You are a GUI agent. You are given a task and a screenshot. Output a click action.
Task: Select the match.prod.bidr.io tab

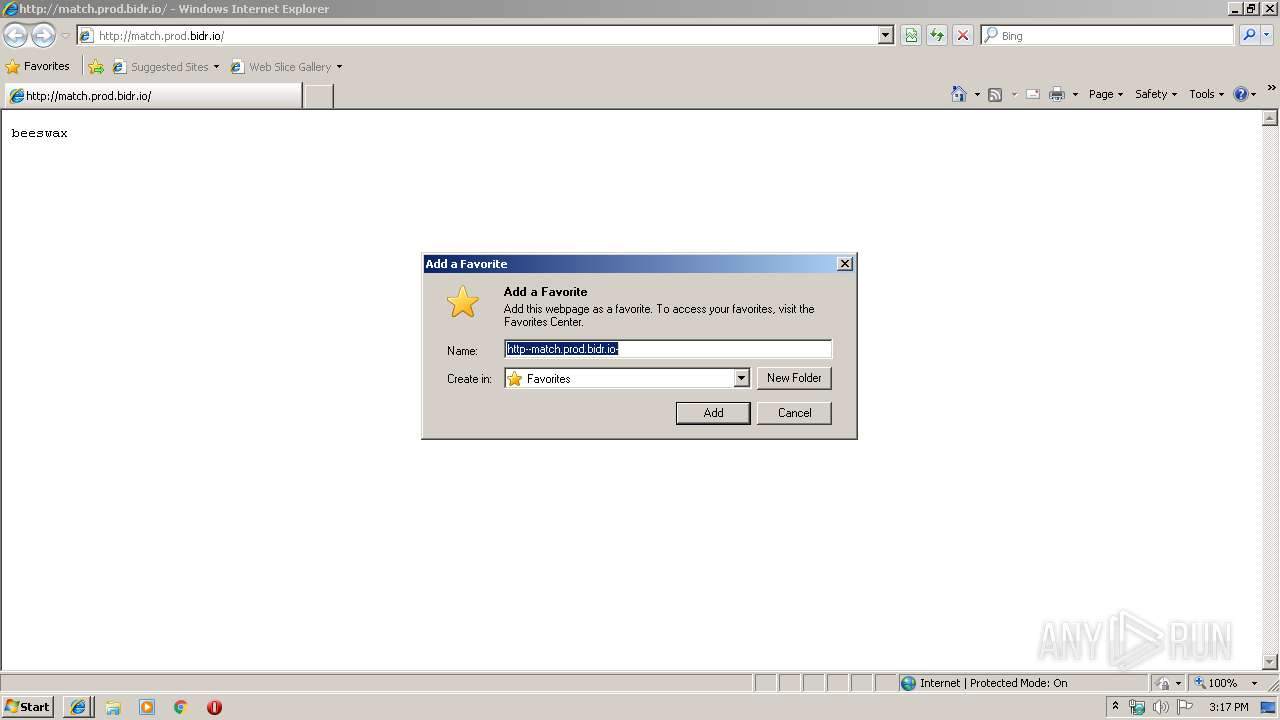153,96
